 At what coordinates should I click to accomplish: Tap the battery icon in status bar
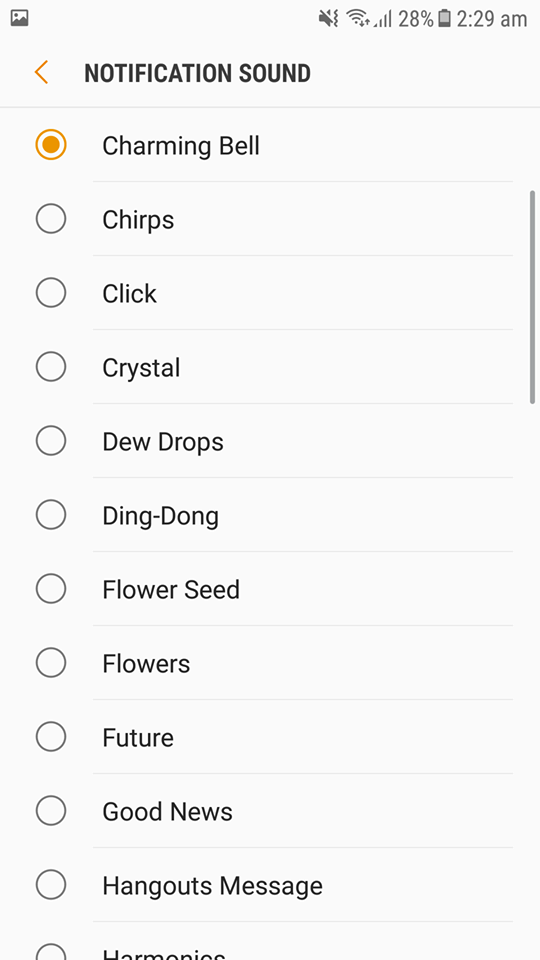click(x=444, y=19)
